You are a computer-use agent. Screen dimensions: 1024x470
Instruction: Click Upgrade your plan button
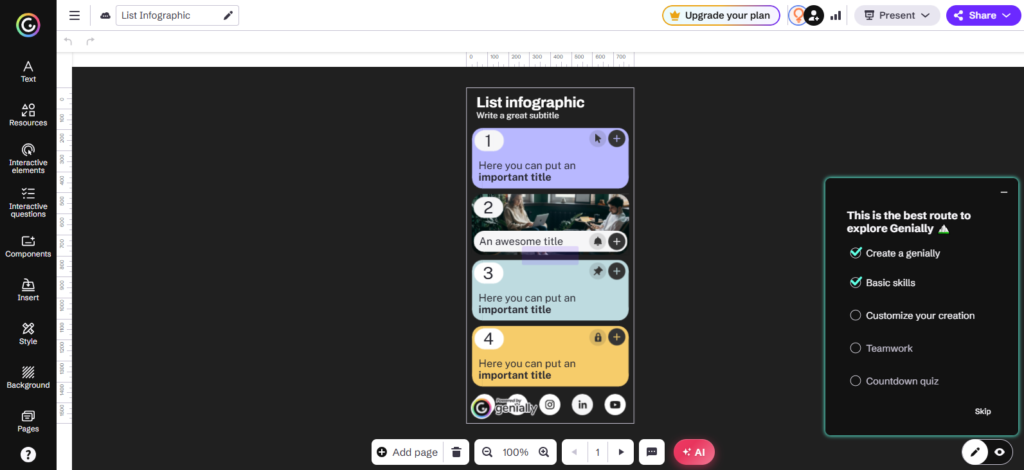[x=721, y=16]
